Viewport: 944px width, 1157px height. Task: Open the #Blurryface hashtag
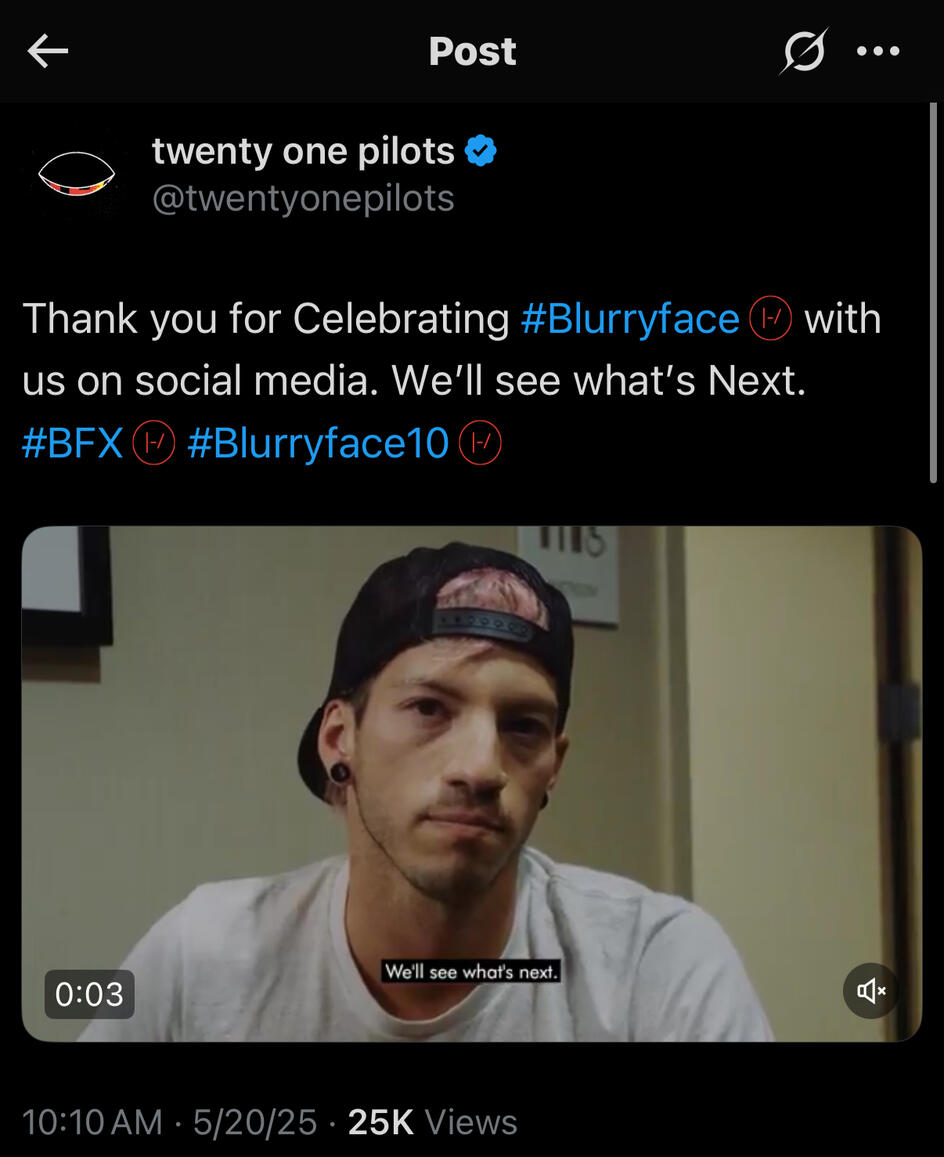click(630, 319)
